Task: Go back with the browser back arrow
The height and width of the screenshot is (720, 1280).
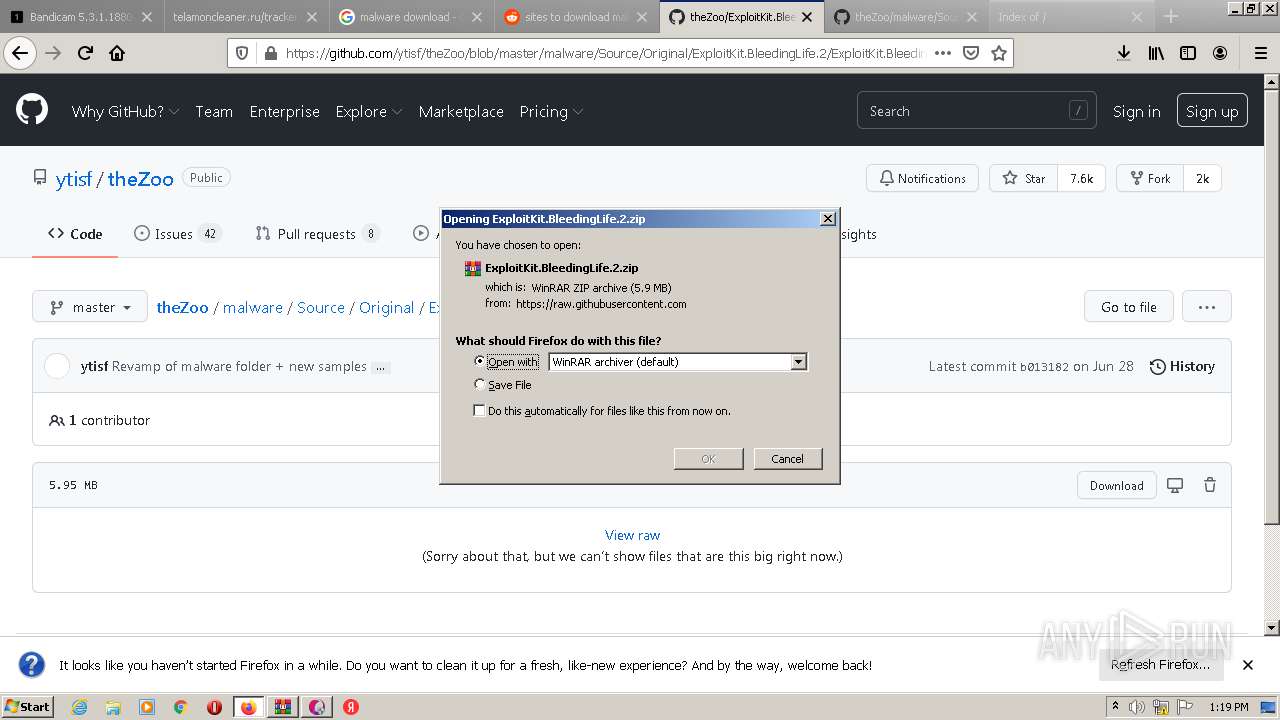Action: [20, 53]
